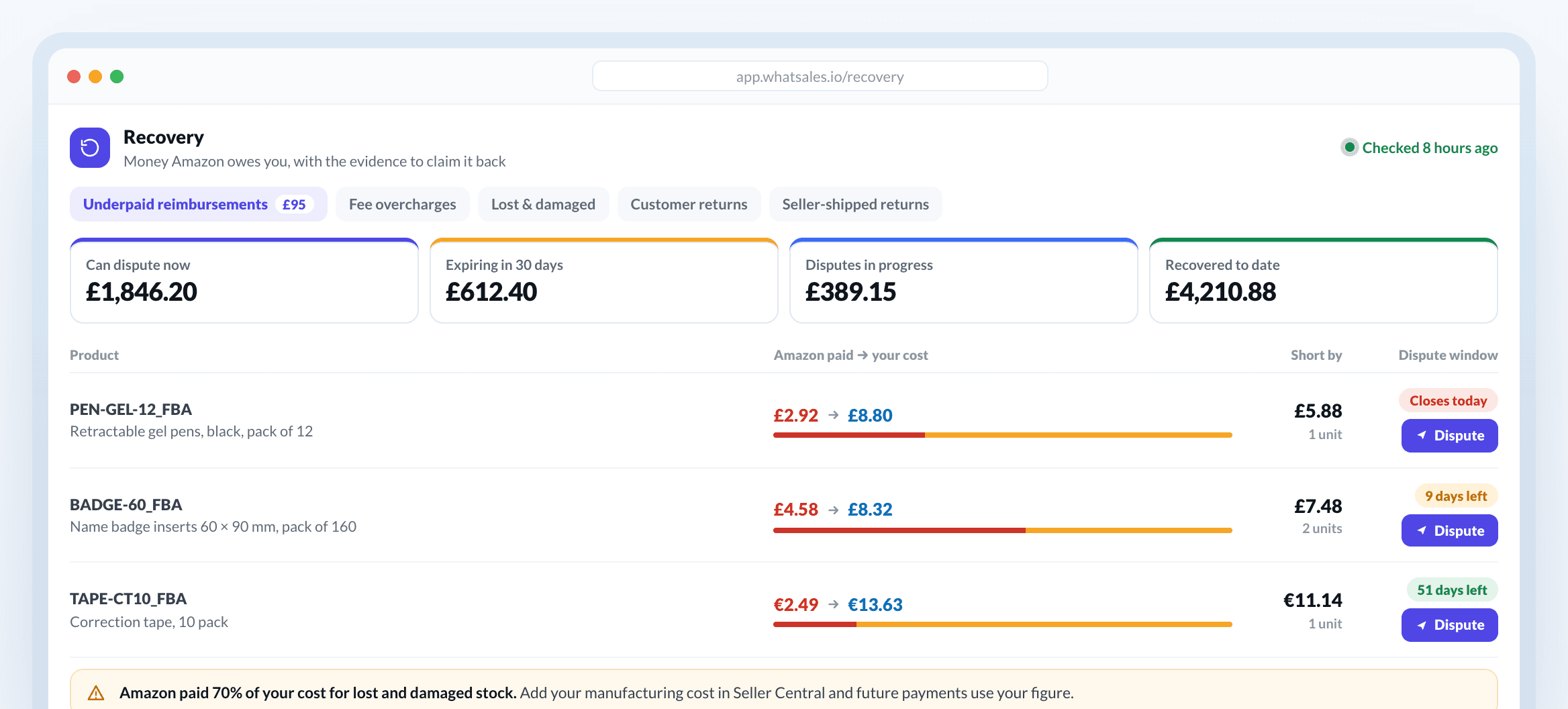Dispute the TAPE-CT10_FBA reimbursement
This screenshot has width=1568, height=709.
(x=1450, y=625)
